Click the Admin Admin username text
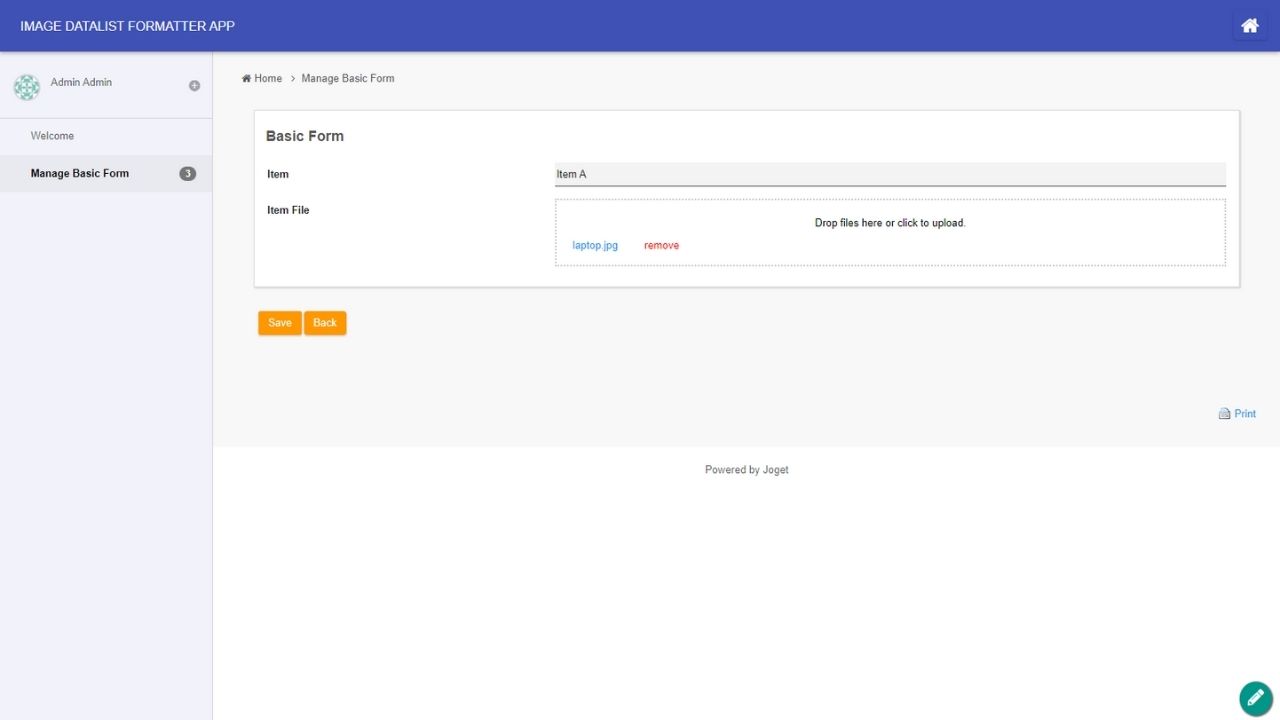The width and height of the screenshot is (1280, 720). click(81, 82)
